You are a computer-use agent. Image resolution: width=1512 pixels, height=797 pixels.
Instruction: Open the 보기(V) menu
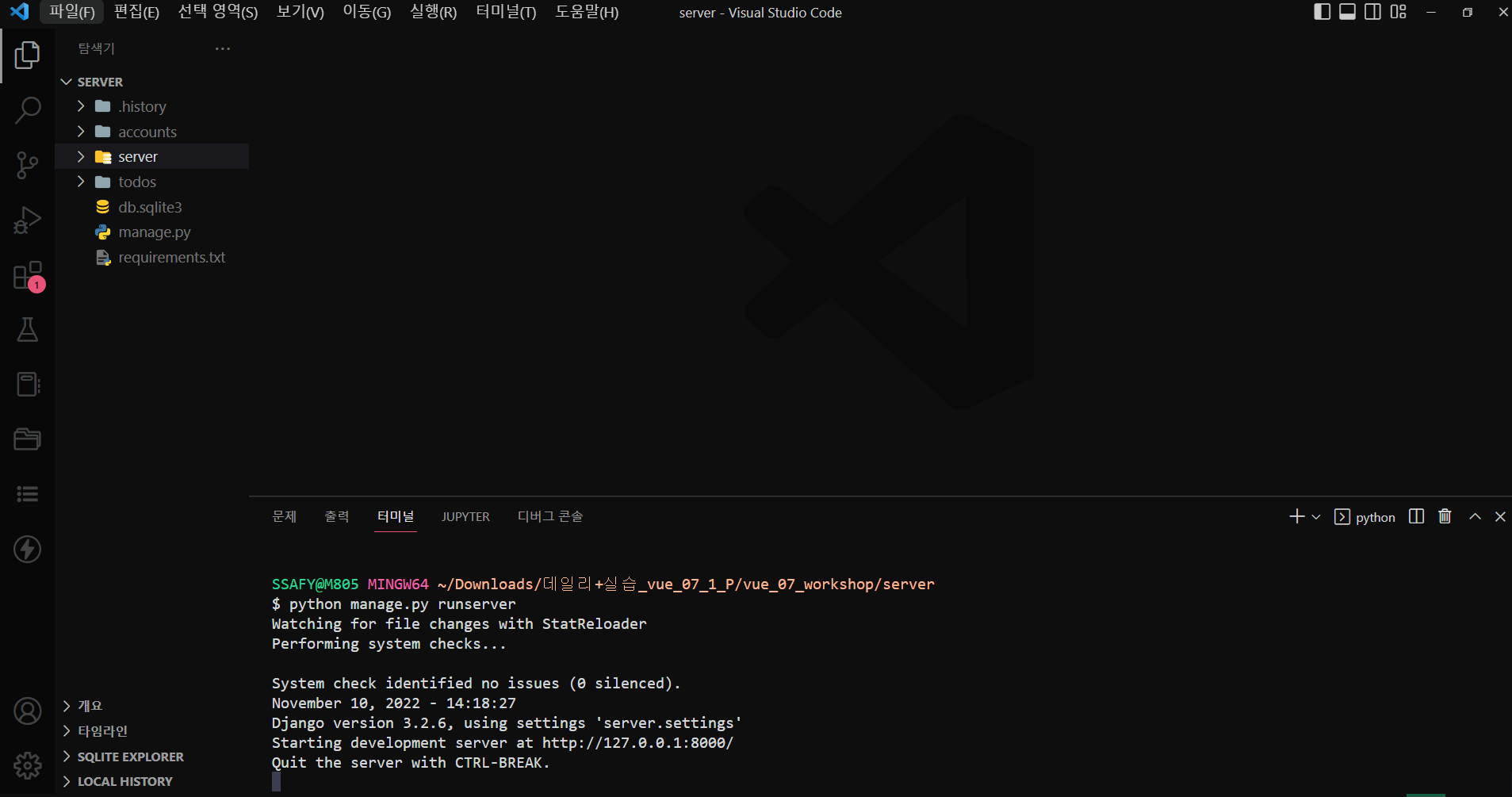point(300,12)
